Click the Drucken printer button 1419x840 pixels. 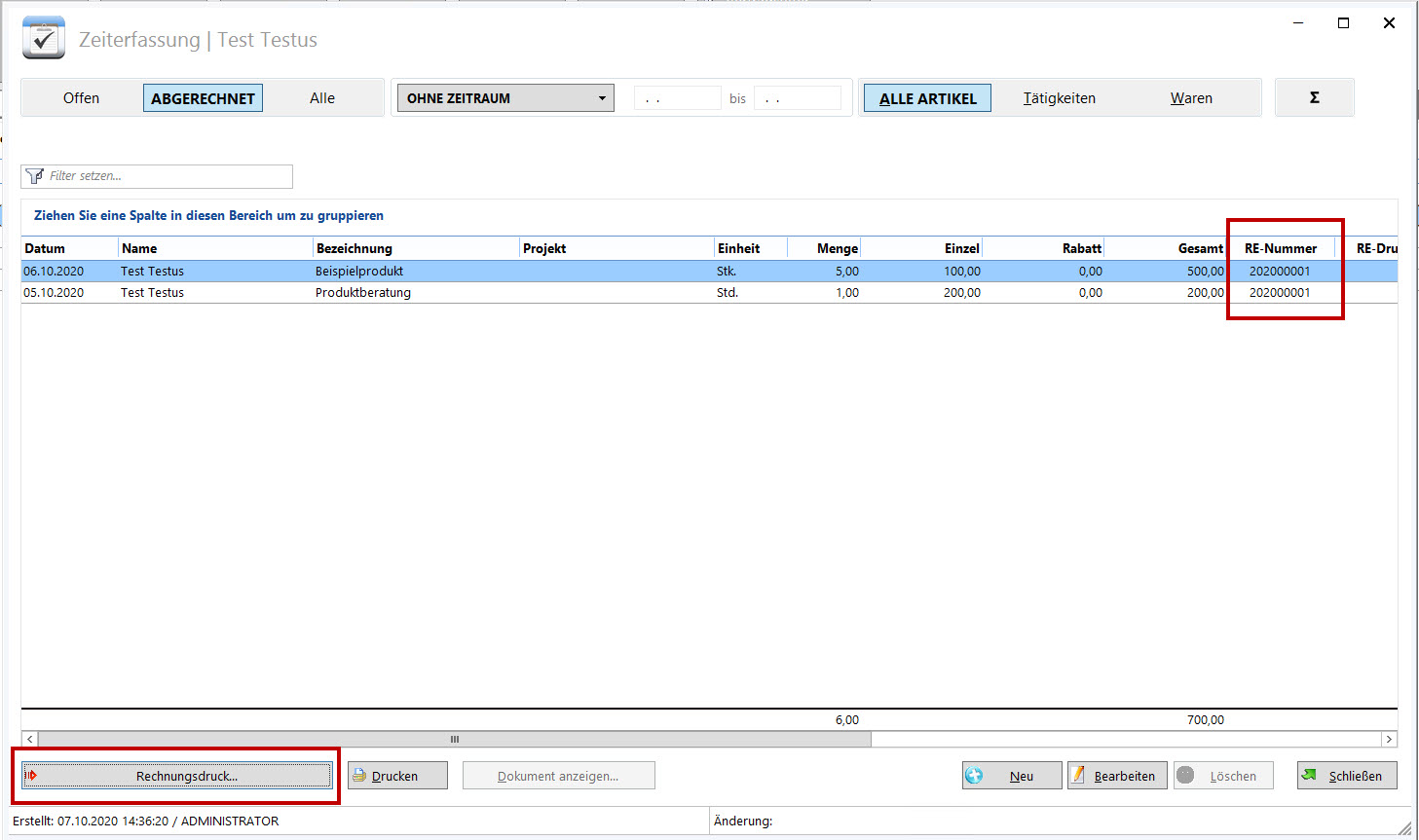(x=396, y=776)
